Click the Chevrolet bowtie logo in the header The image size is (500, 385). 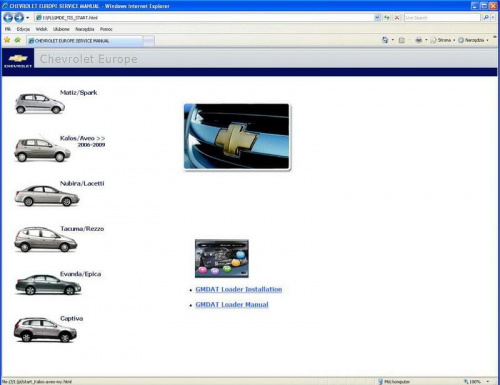(x=18, y=59)
